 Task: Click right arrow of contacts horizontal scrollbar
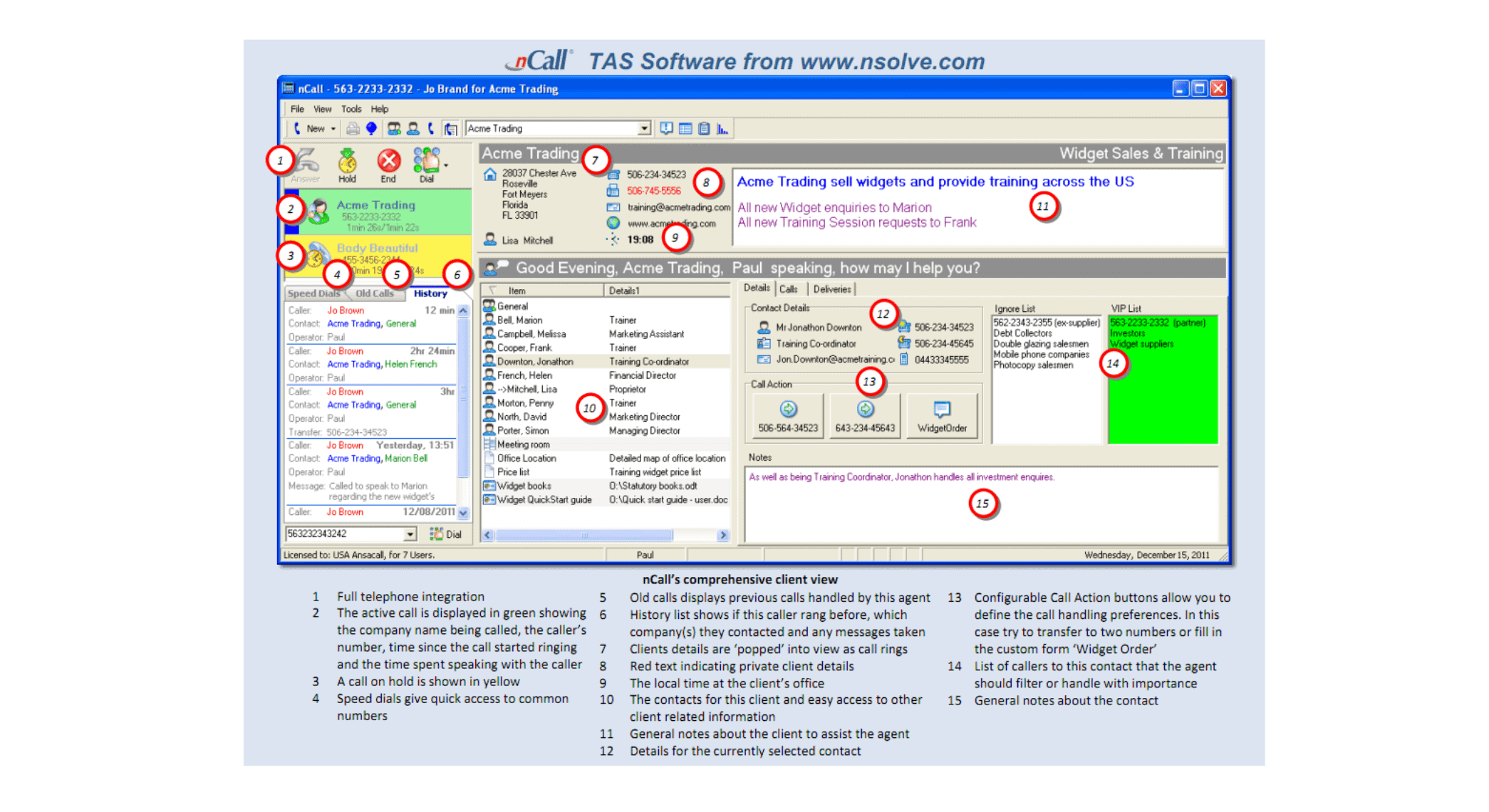pyautogui.click(x=723, y=535)
